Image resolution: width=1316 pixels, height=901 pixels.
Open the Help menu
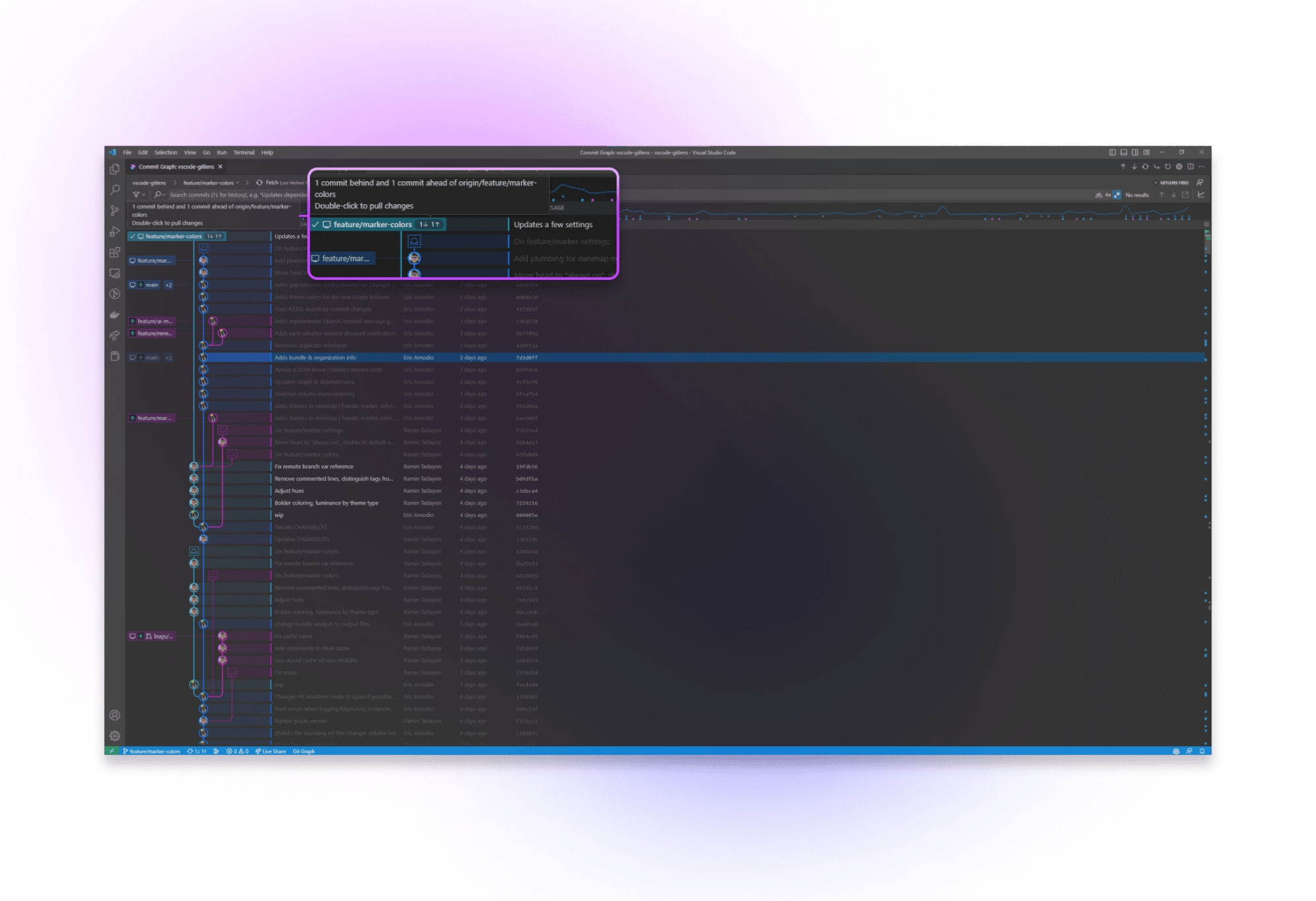[267, 152]
